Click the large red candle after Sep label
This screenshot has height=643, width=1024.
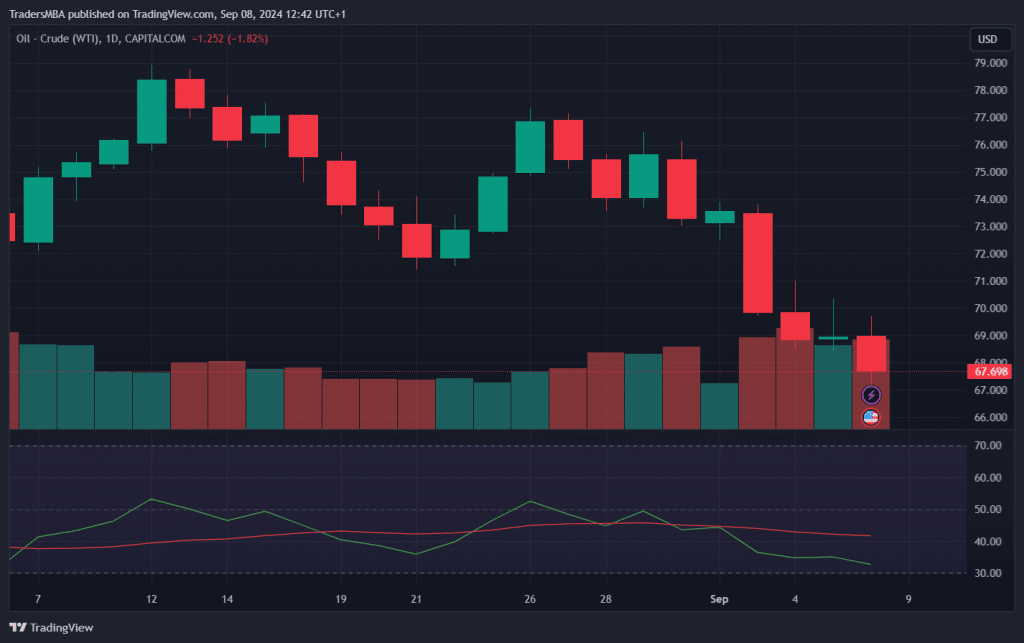pos(758,262)
